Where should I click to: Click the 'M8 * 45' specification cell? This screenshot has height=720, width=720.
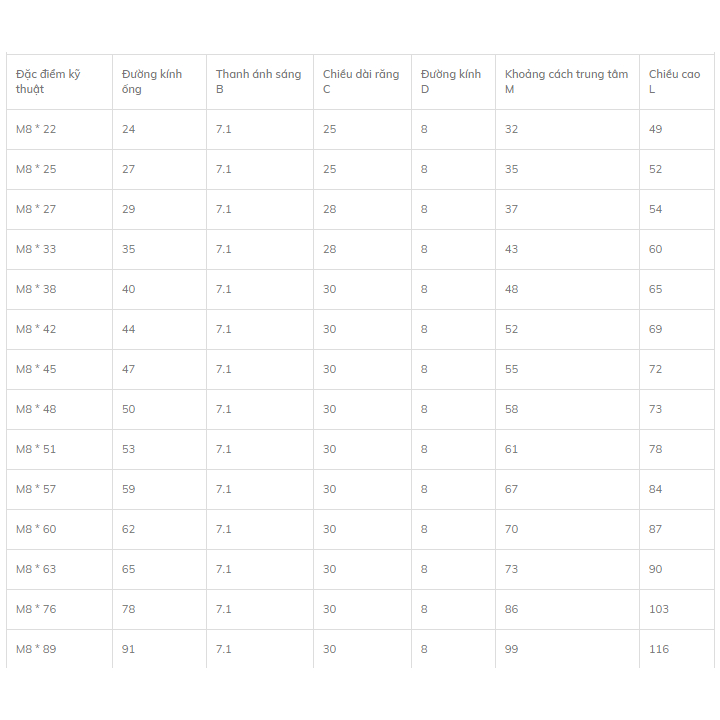tap(36, 369)
